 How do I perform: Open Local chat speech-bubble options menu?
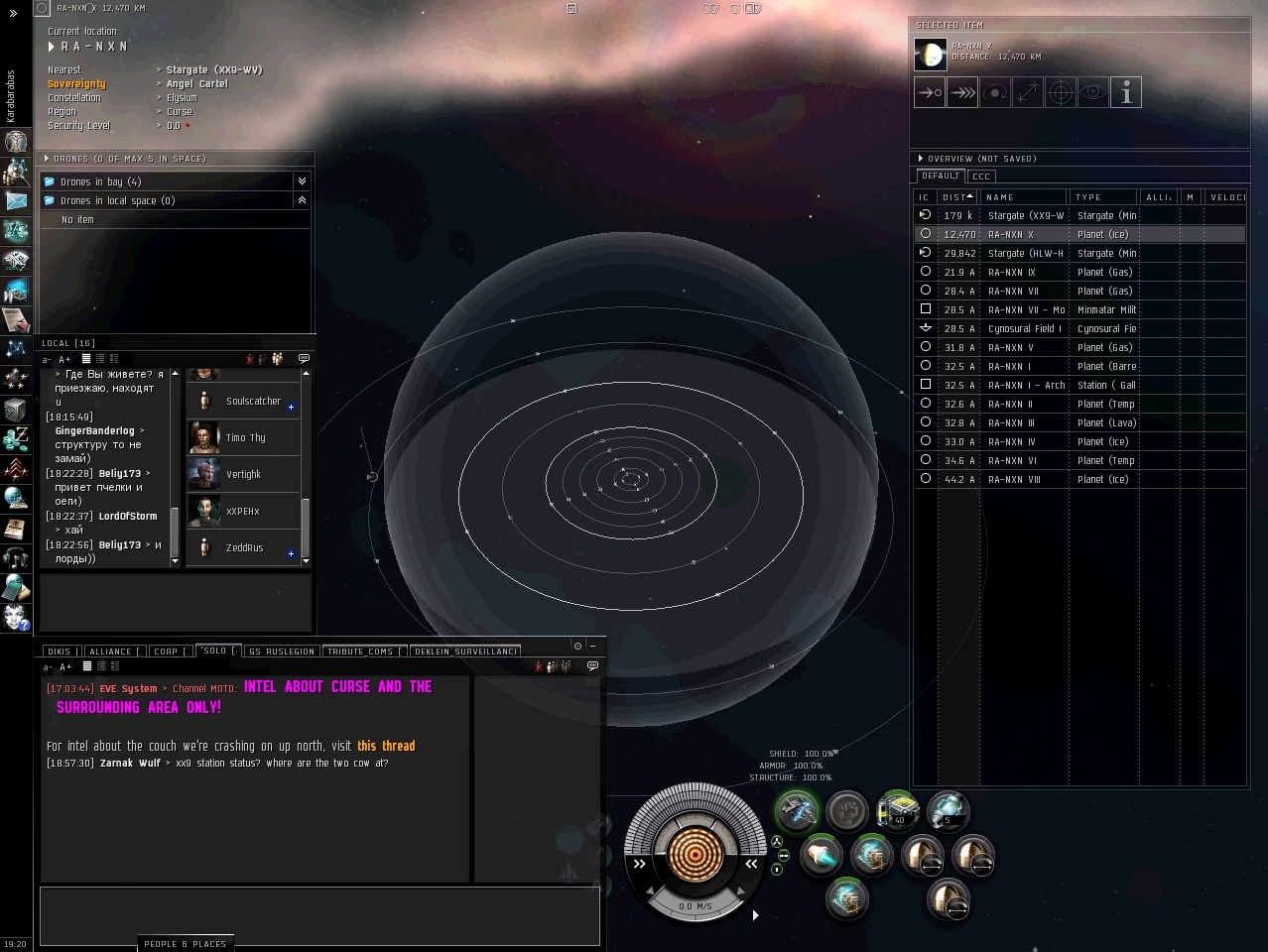tap(304, 359)
